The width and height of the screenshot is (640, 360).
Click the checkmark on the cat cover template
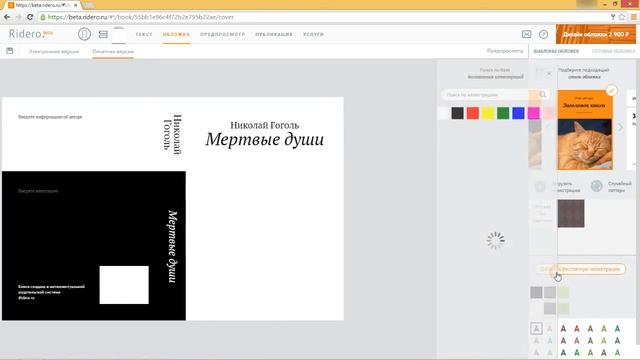point(611,90)
